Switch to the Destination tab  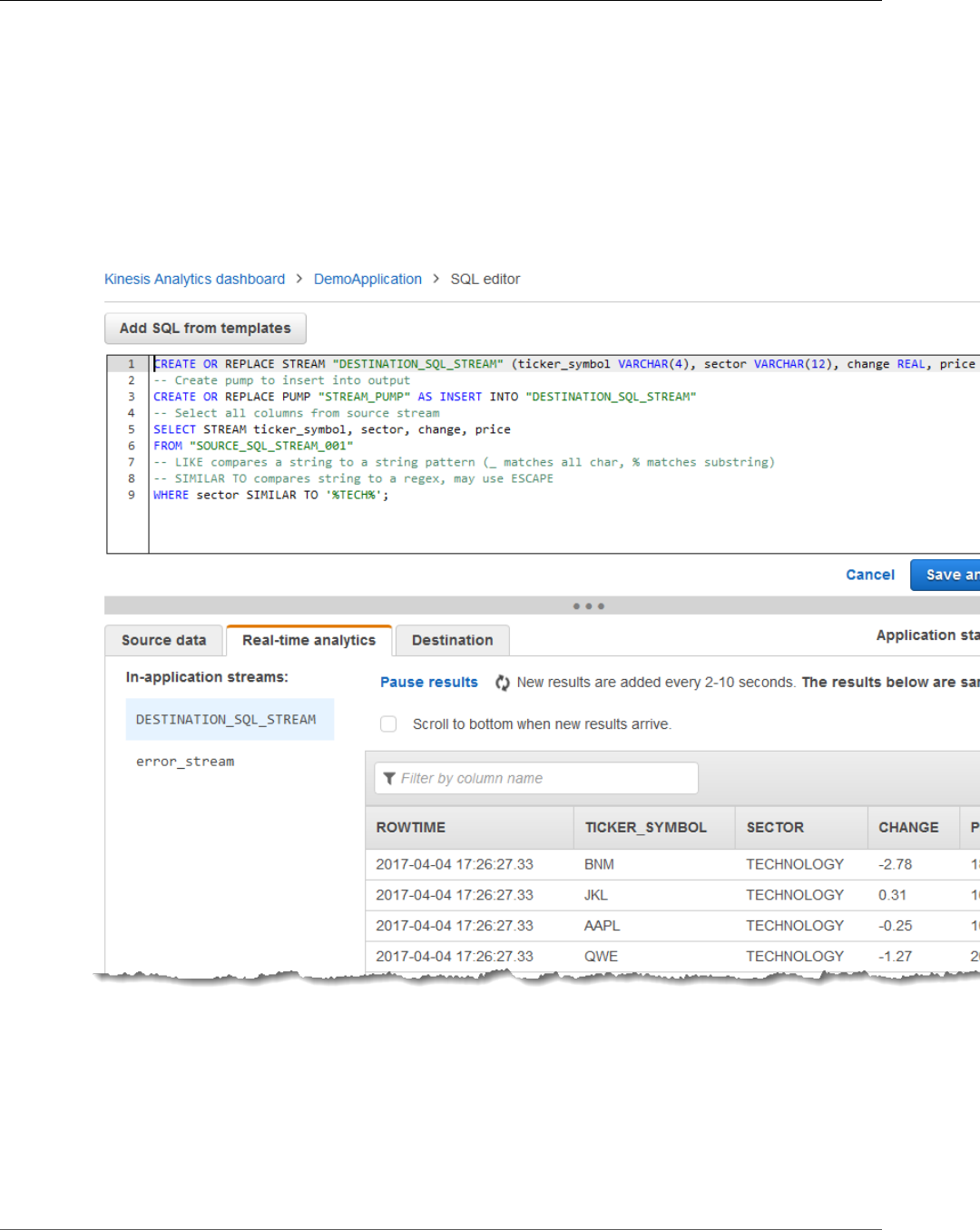[x=452, y=640]
